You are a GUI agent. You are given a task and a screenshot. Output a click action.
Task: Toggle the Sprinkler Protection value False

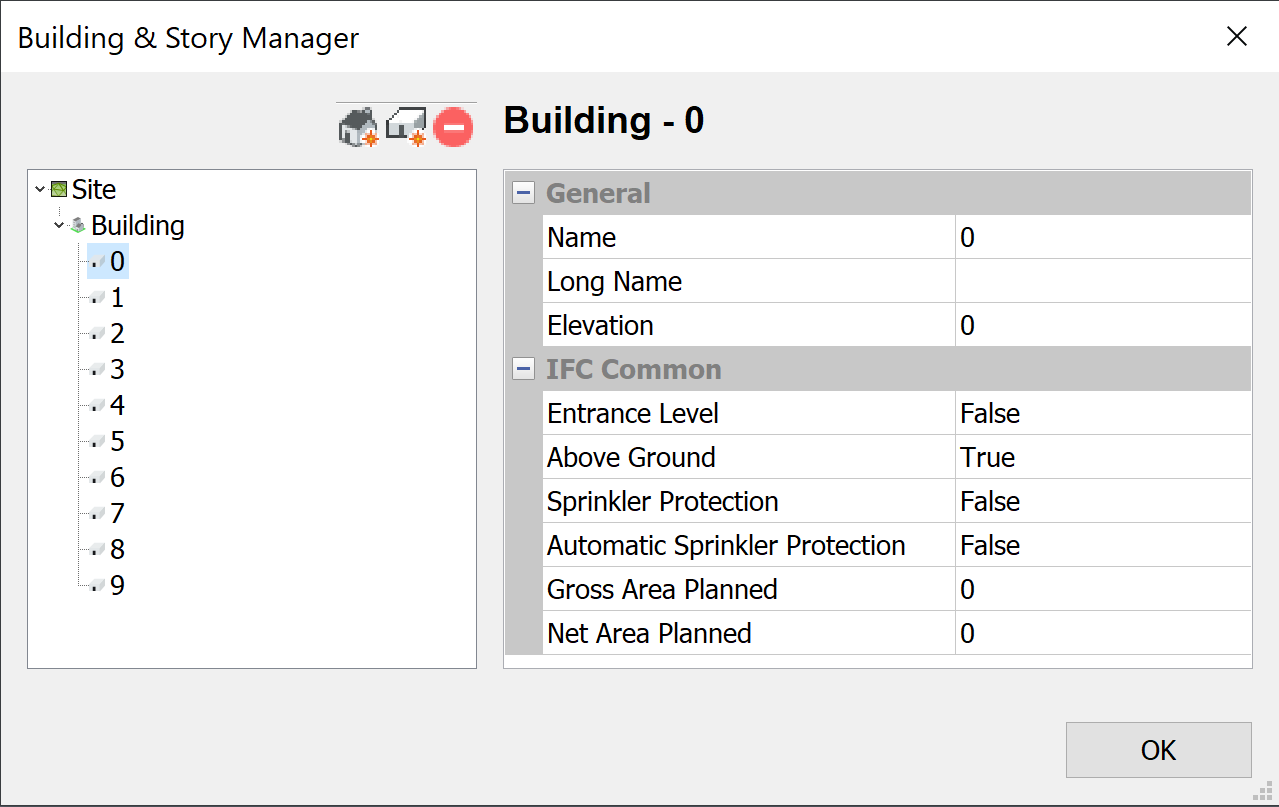tap(1100, 501)
